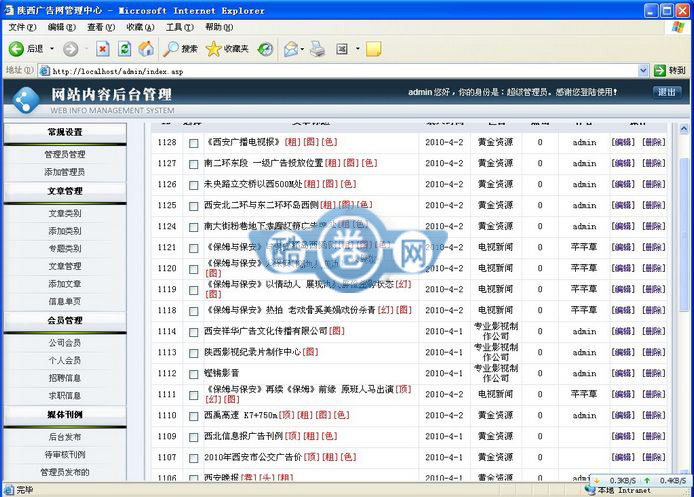
Task: Open the address bar dropdown arrow
Action: 643,70
